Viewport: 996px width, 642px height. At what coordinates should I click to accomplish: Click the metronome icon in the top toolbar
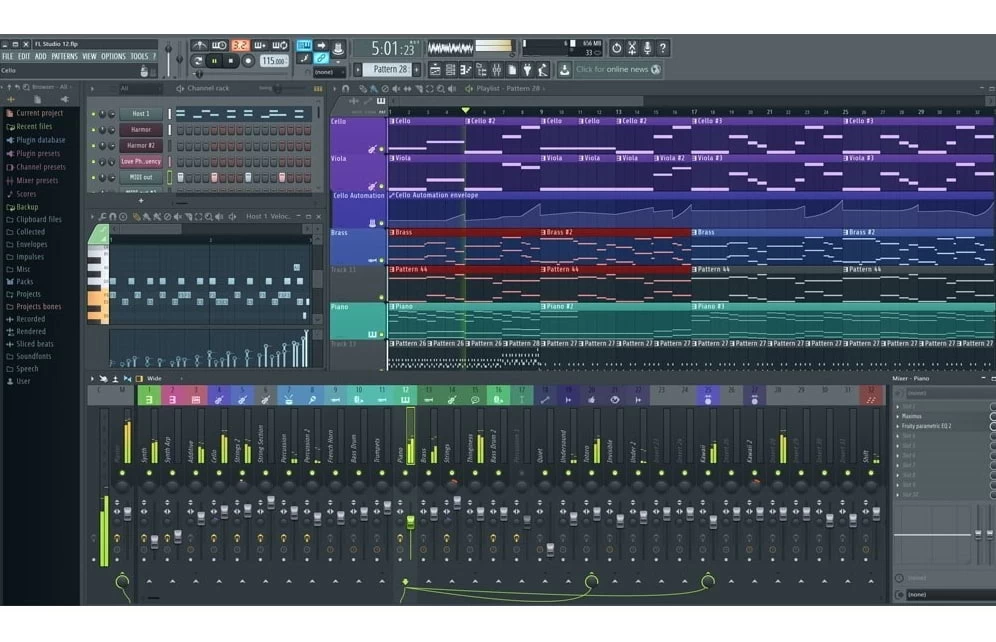tap(199, 45)
